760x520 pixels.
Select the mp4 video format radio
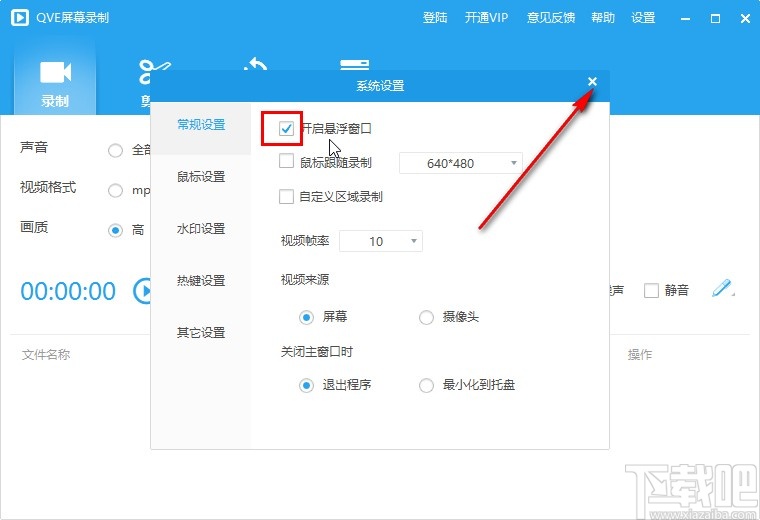115,190
